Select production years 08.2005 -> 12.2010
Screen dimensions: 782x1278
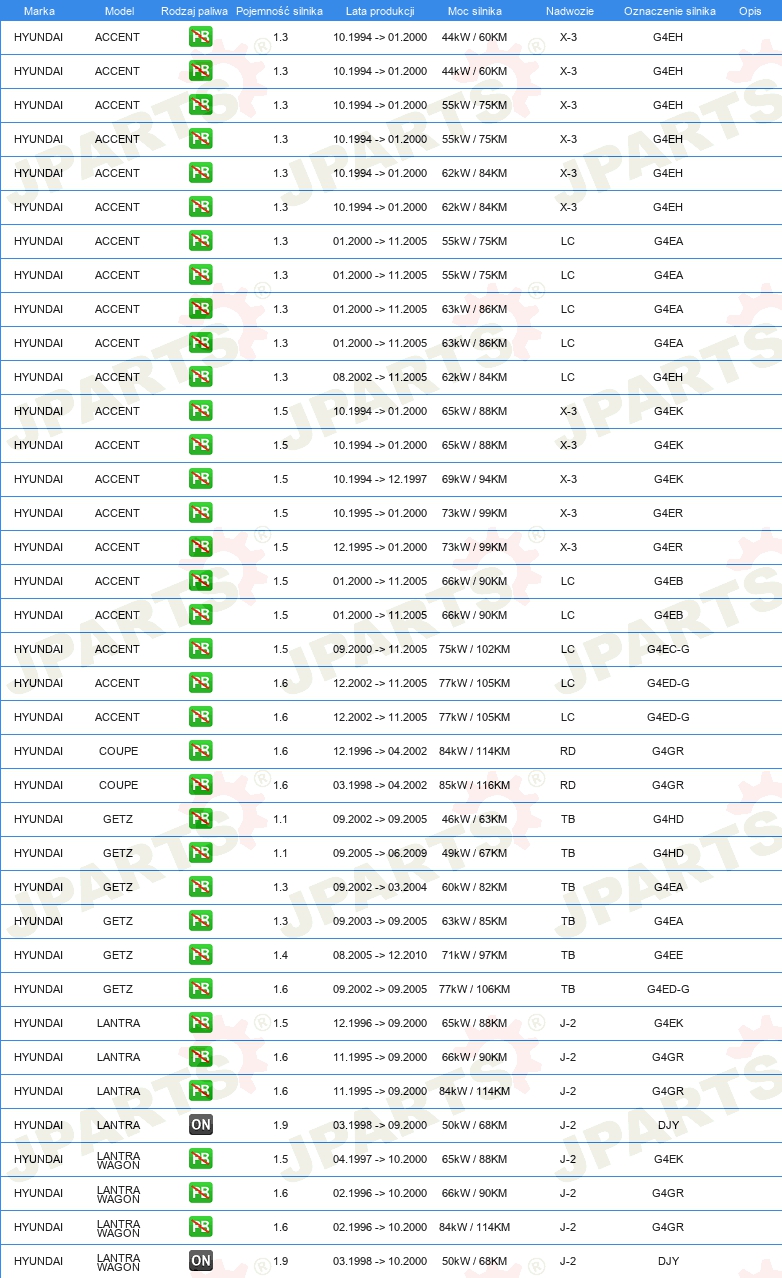pos(380,955)
